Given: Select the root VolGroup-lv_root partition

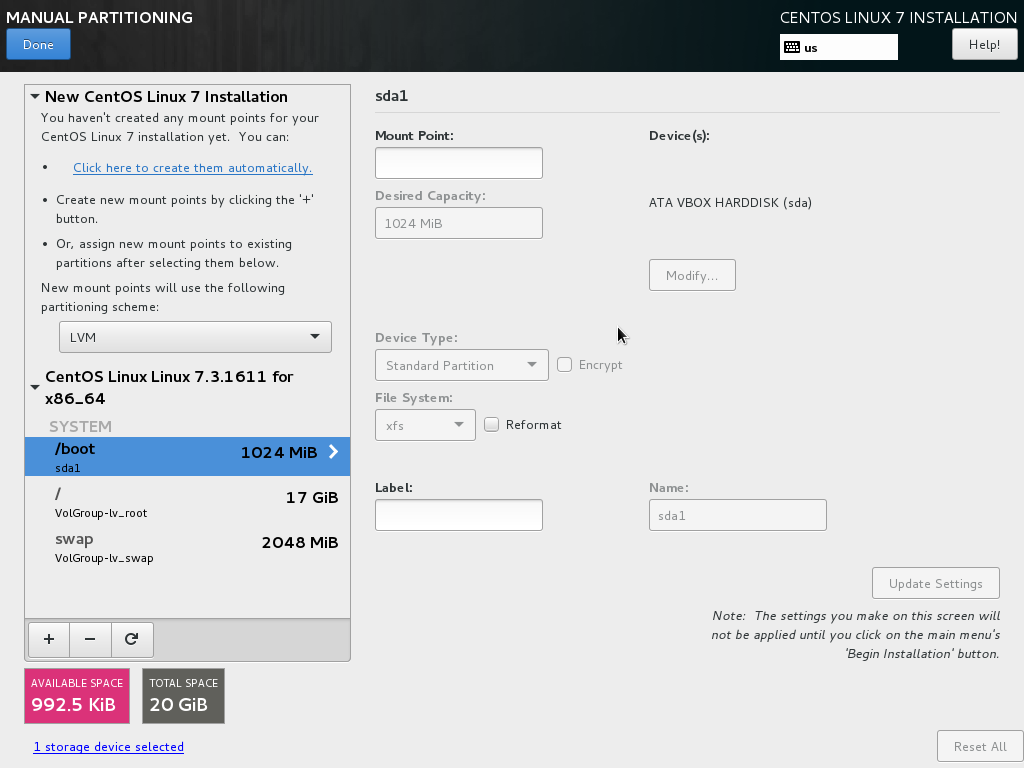Looking at the screenshot, I should pyautogui.click(x=187, y=502).
